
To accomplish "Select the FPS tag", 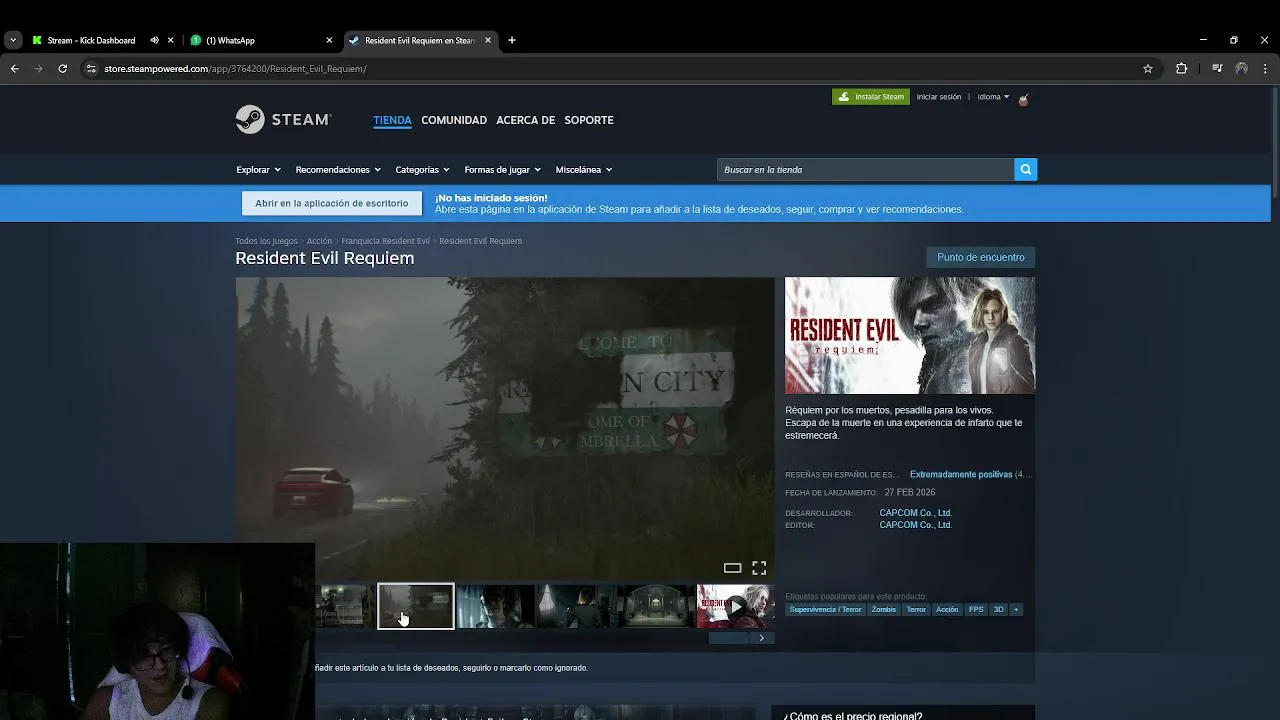I will [976, 609].
